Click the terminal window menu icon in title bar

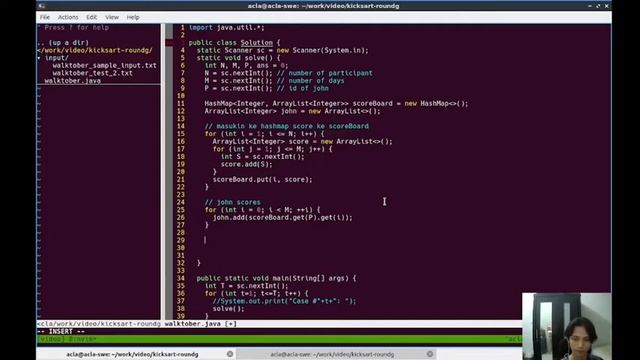coord(42,6)
